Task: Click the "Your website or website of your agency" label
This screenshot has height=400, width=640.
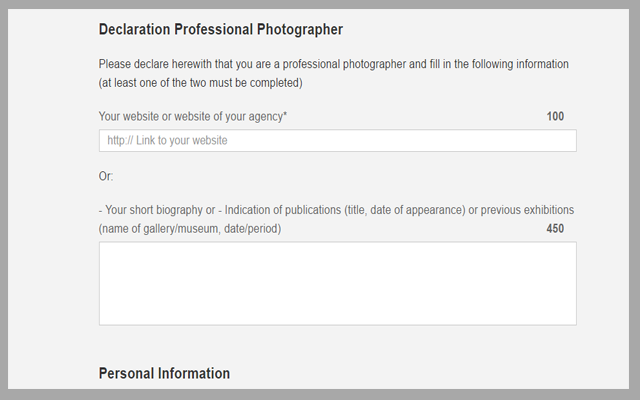Action: (190, 116)
